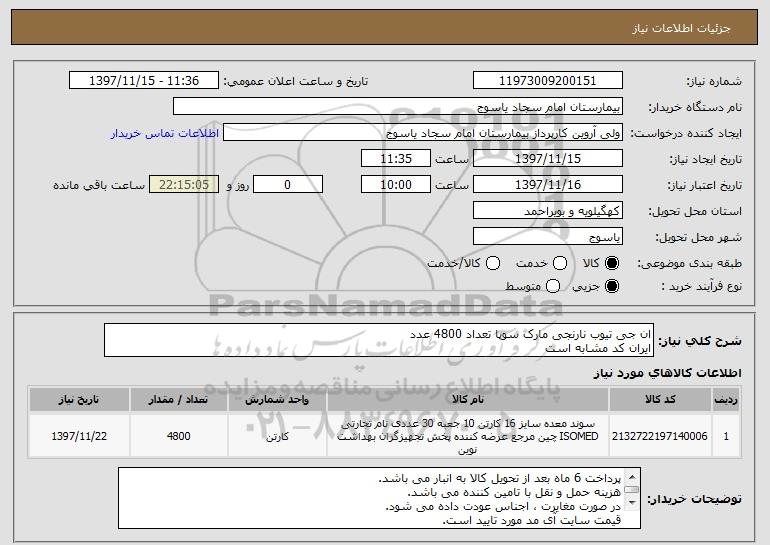The image size is (770, 545).
Task: Click the buyer notes scroll down arrow
Action: [632, 502]
